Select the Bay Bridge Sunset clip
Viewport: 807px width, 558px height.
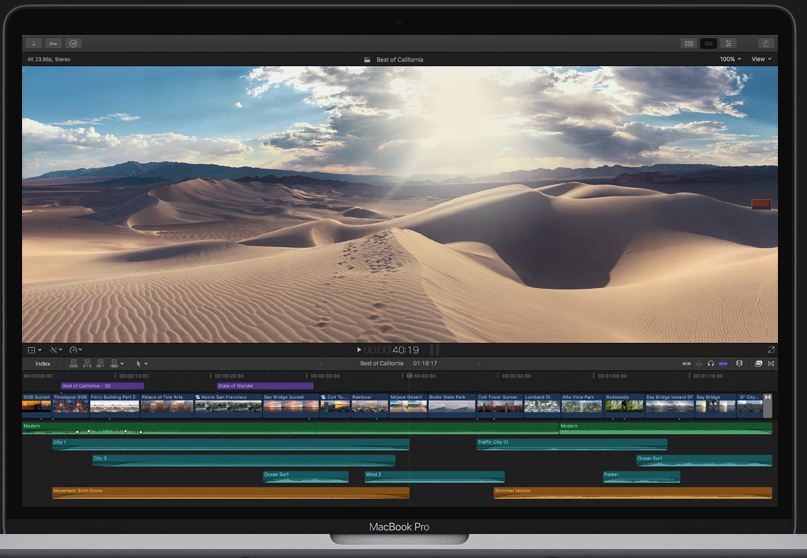coord(291,404)
